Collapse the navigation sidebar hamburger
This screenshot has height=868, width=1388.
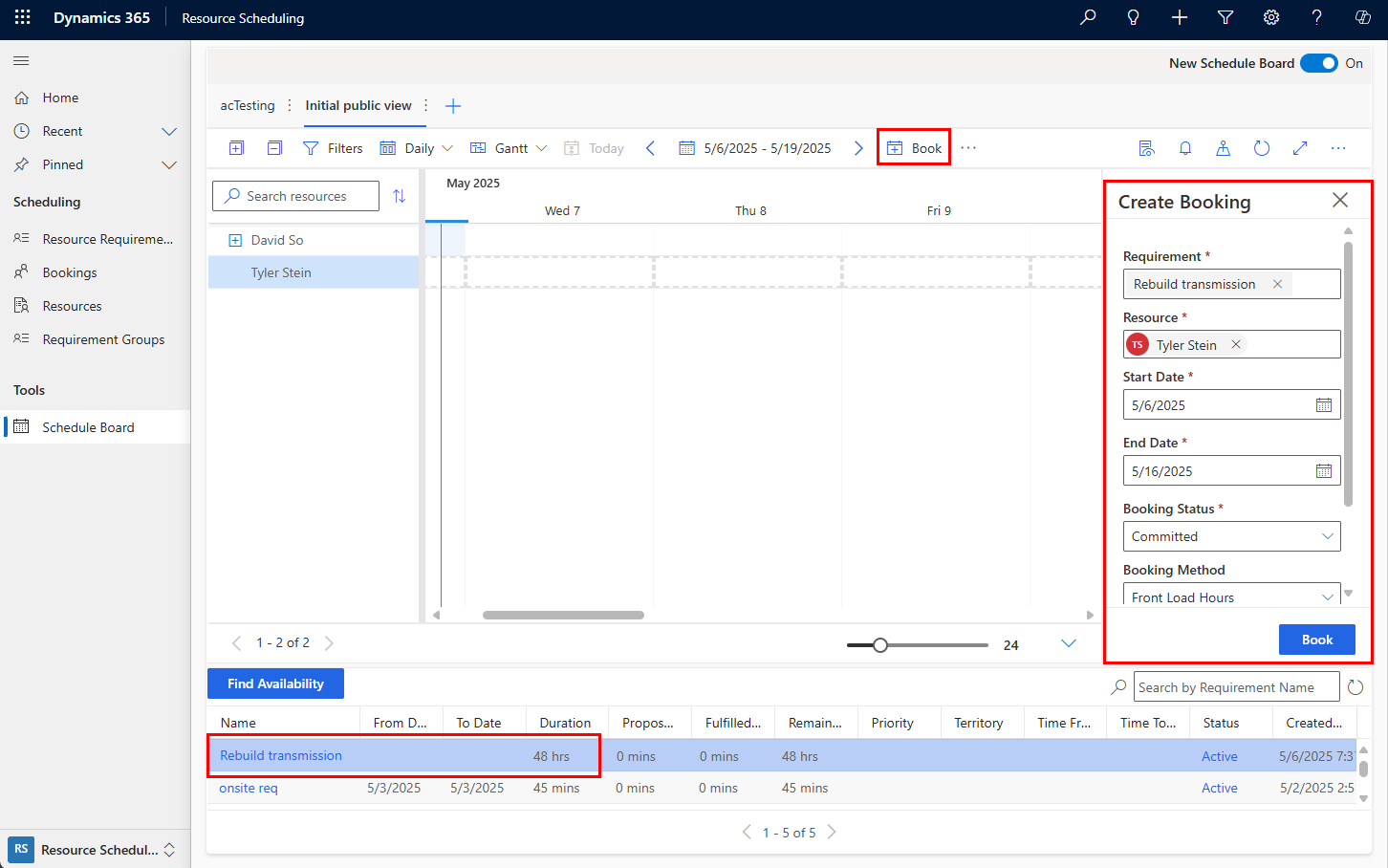coord(20,60)
